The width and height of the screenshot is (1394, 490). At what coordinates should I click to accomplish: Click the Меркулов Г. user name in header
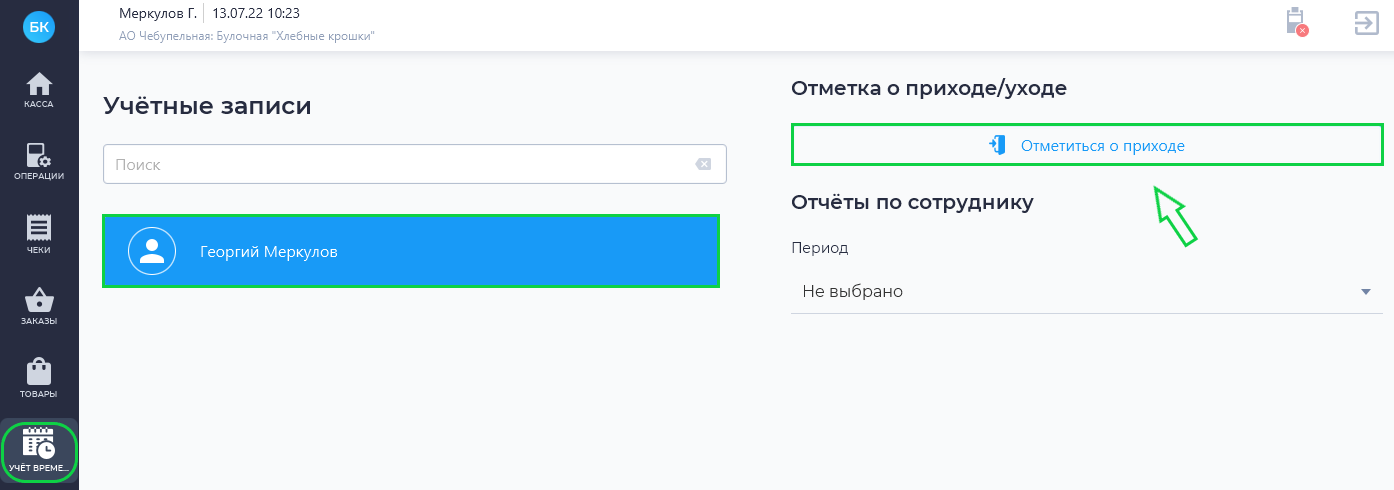pyautogui.click(x=157, y=14)
